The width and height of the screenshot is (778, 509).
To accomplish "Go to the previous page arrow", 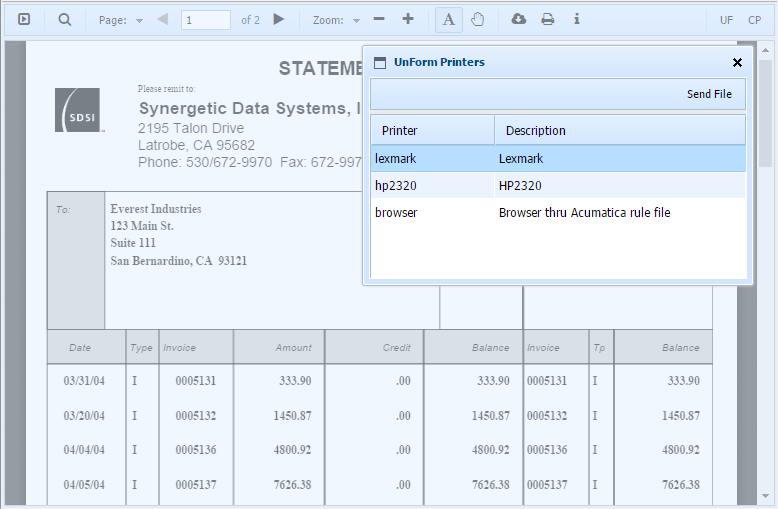I will click(162, 19).
